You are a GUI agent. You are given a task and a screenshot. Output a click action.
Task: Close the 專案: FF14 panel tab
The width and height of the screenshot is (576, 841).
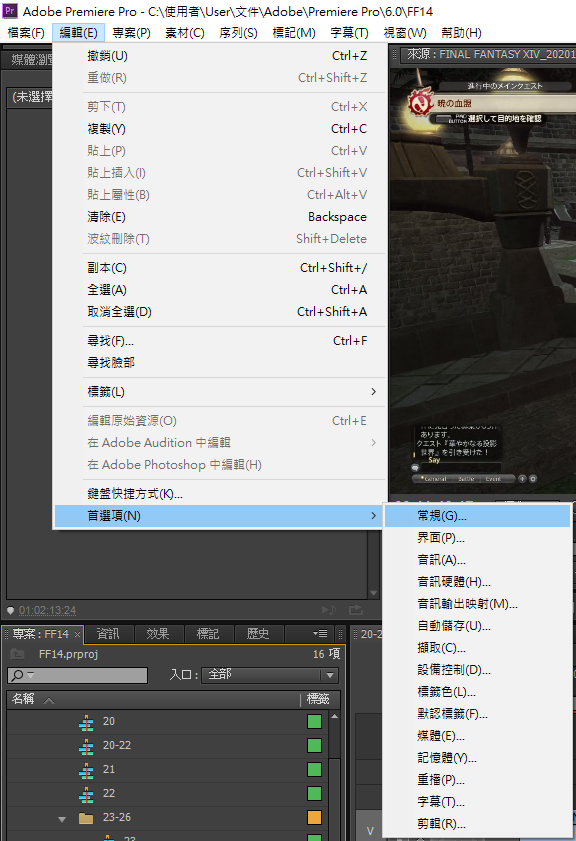tap(77, 635)
